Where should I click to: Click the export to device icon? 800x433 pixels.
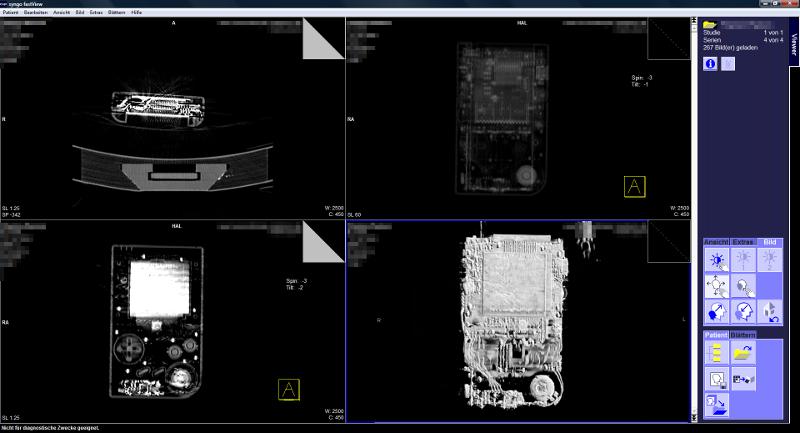point(743,379)
